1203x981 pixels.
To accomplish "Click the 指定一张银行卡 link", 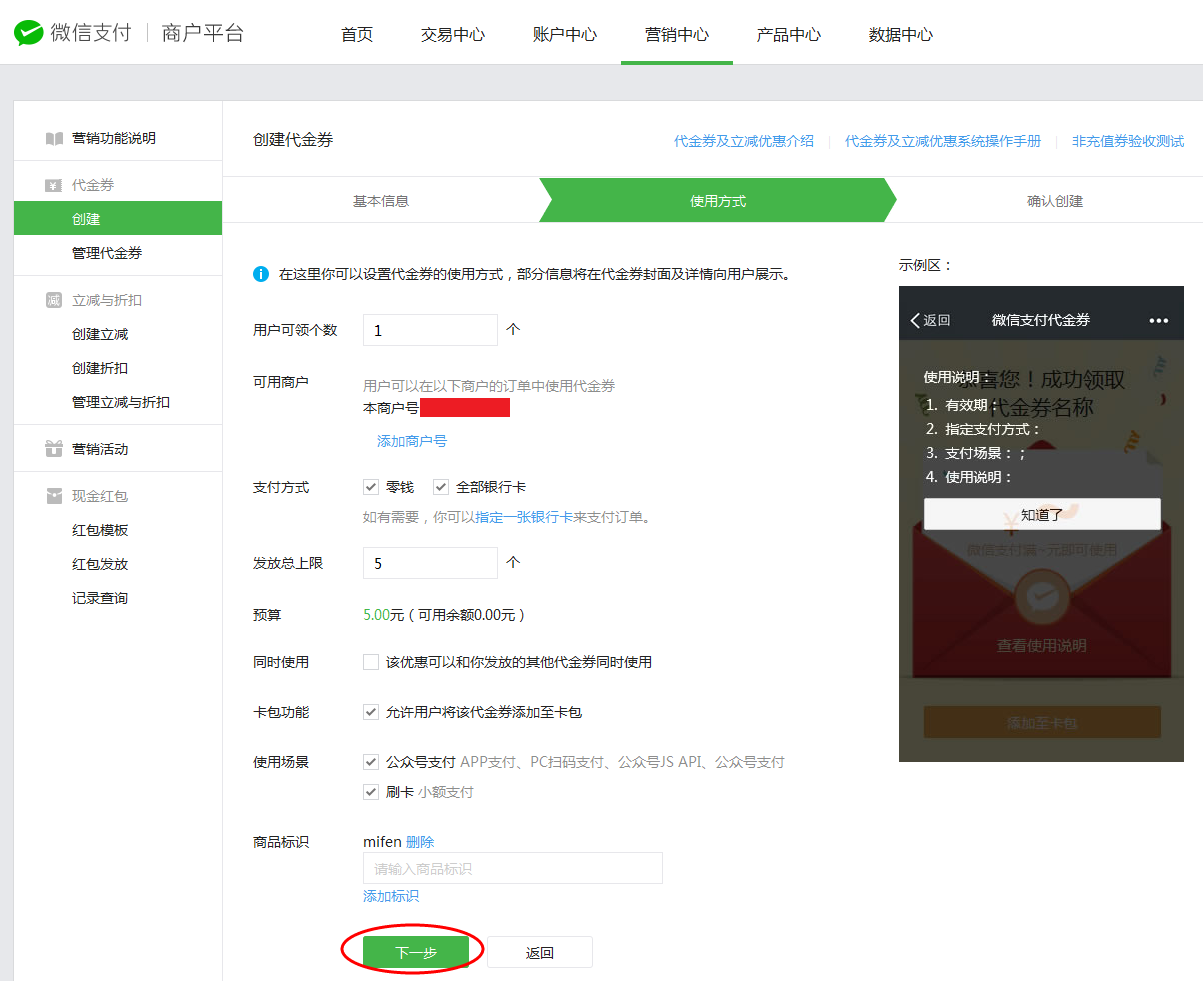I will point(524,517).
